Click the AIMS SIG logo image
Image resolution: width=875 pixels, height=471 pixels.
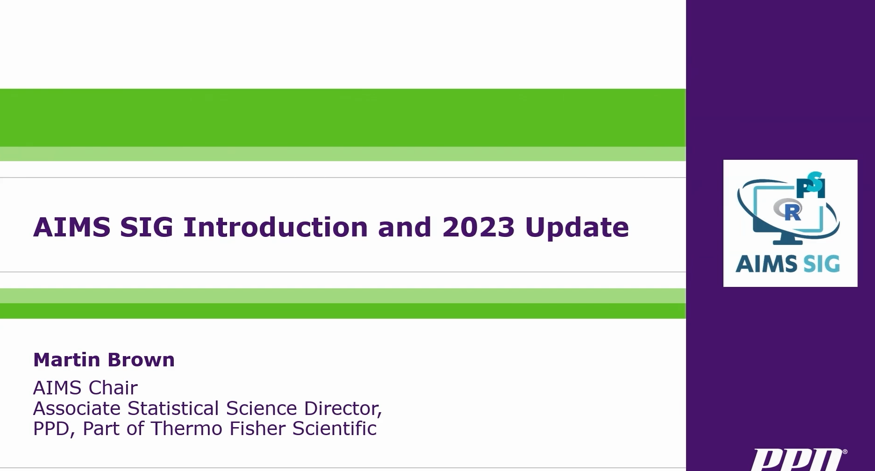click(790, 223)
